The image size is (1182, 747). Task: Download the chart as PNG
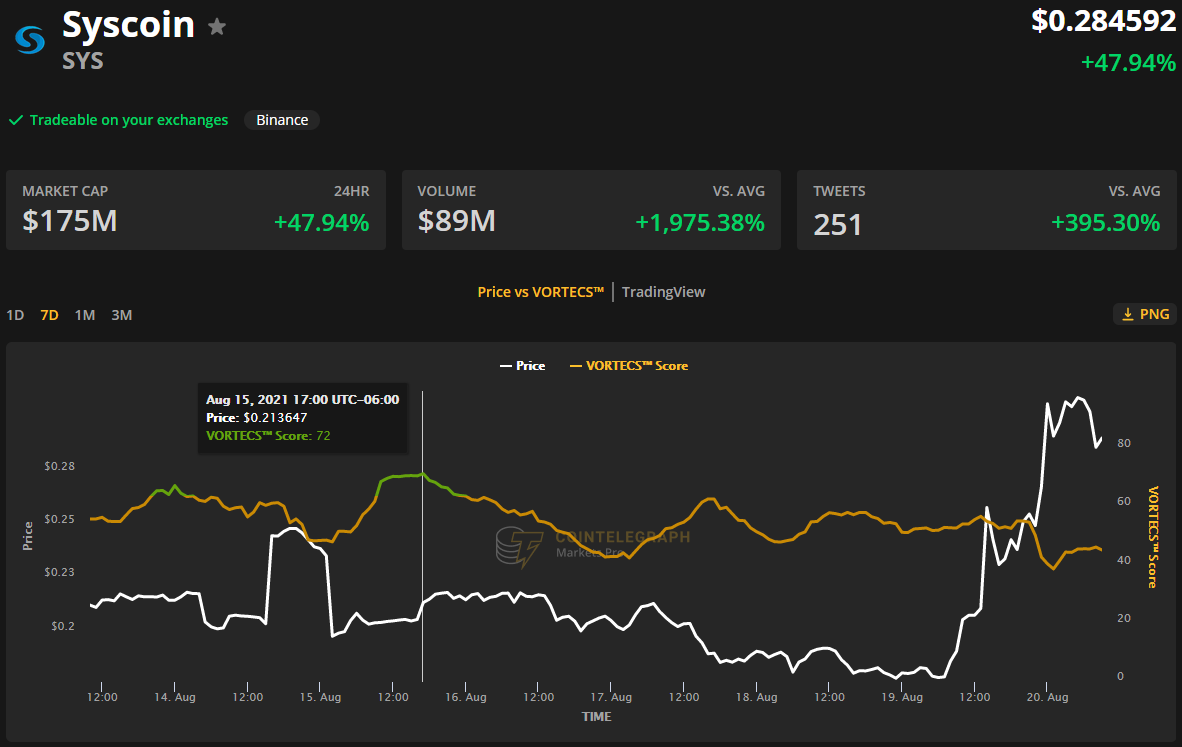1145,314
